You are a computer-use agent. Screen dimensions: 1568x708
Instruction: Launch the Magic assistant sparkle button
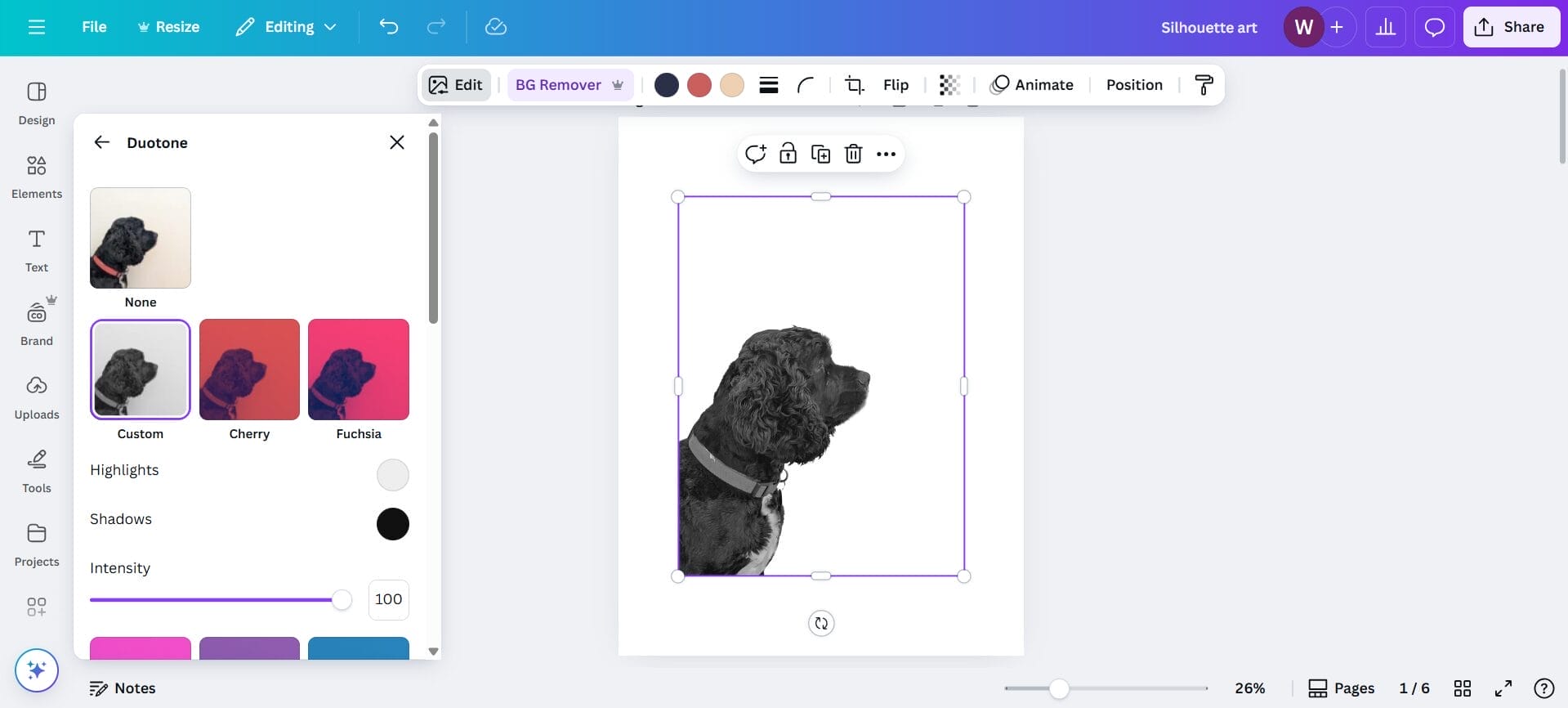pos(37,670)
